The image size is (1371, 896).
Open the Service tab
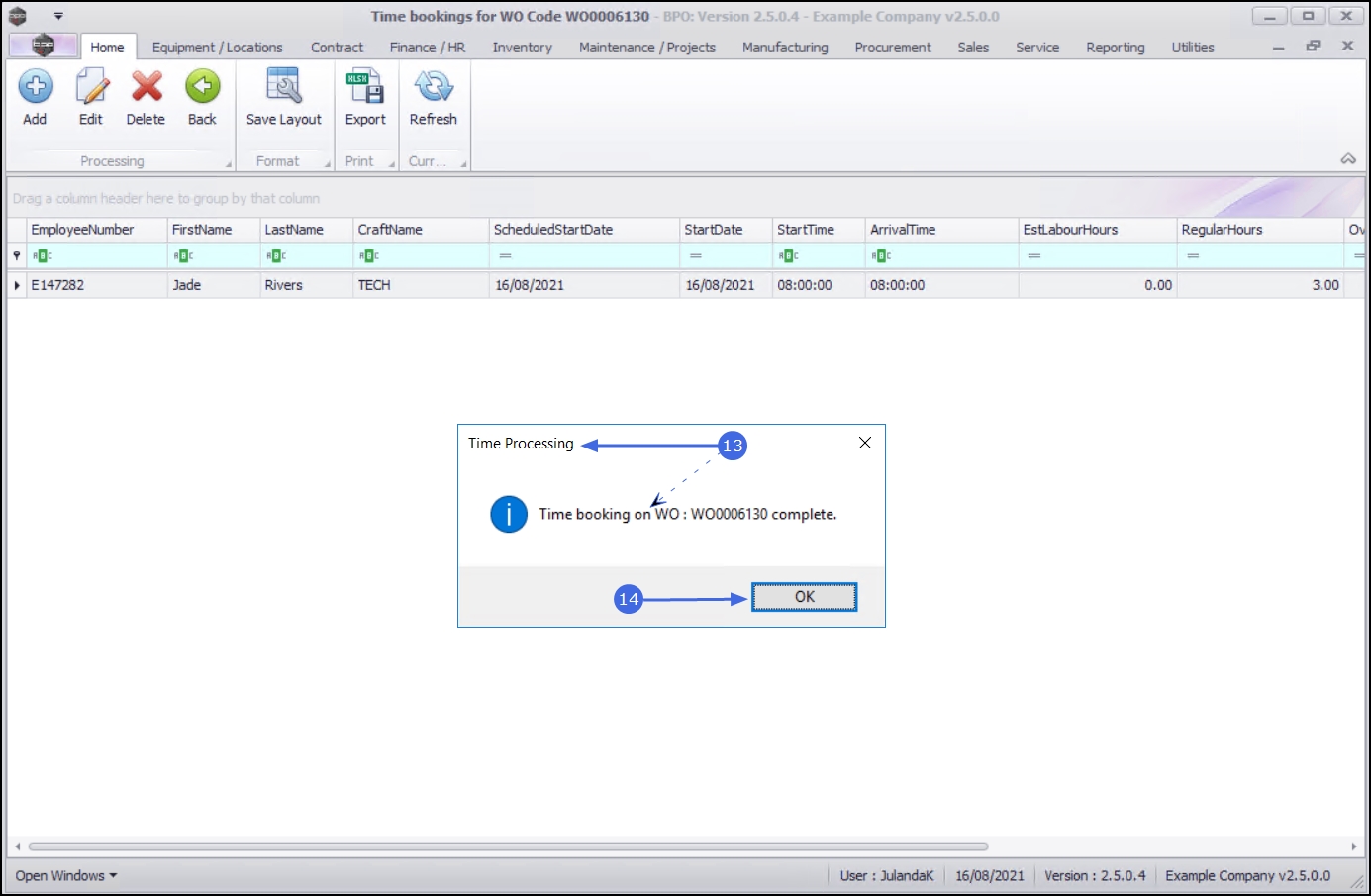point(1037,48)
